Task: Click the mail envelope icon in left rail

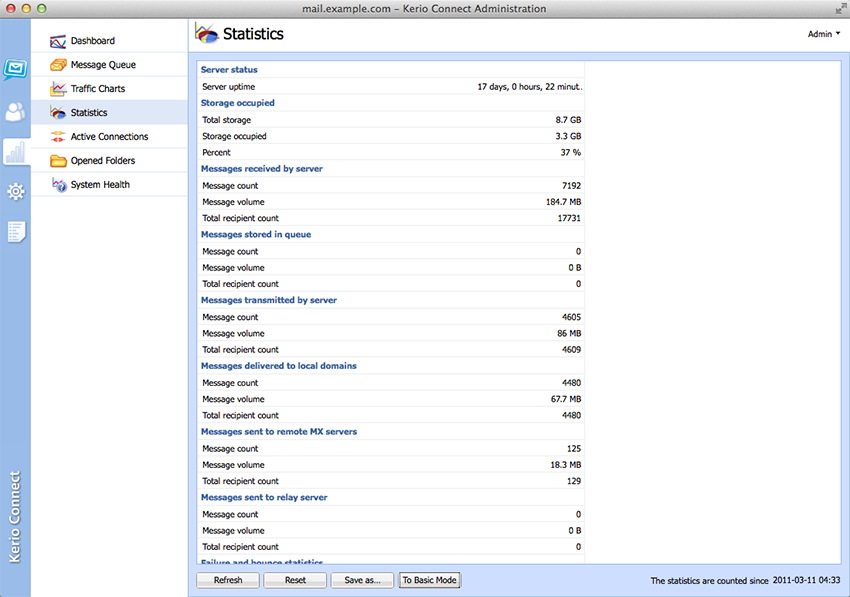Action: [15, 70]
